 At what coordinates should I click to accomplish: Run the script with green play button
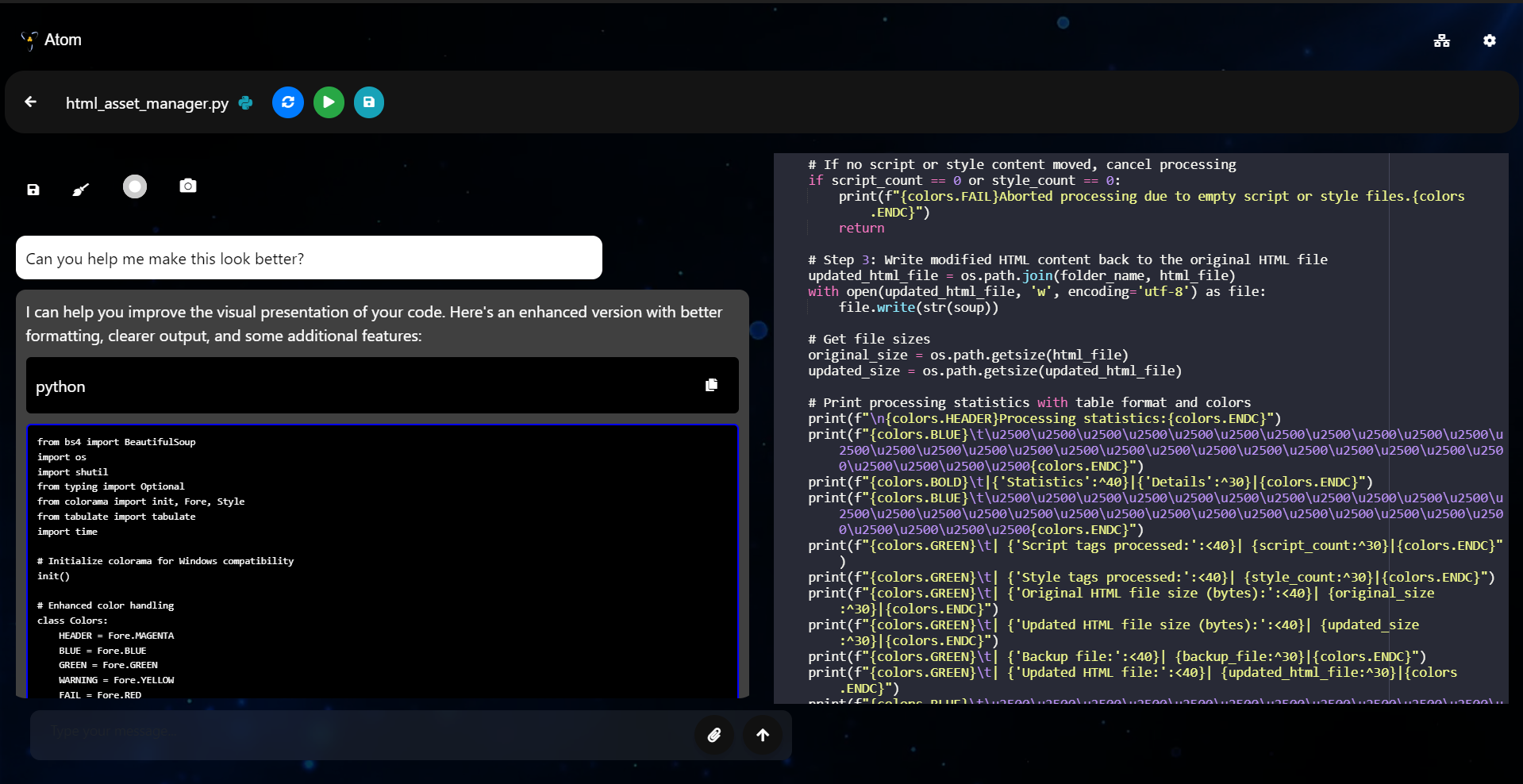(329, 102)
